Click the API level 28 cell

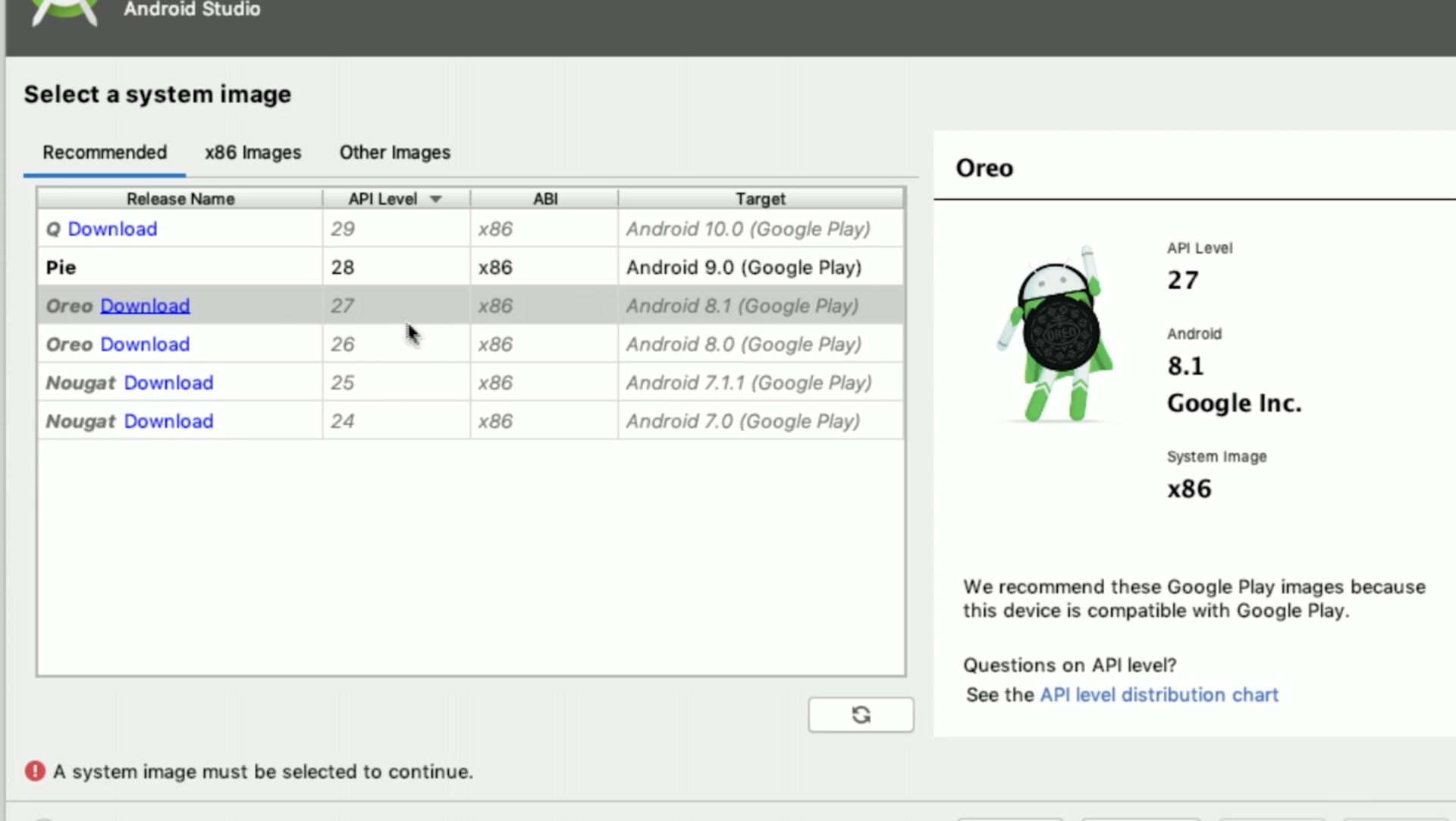tap(397, 267)
